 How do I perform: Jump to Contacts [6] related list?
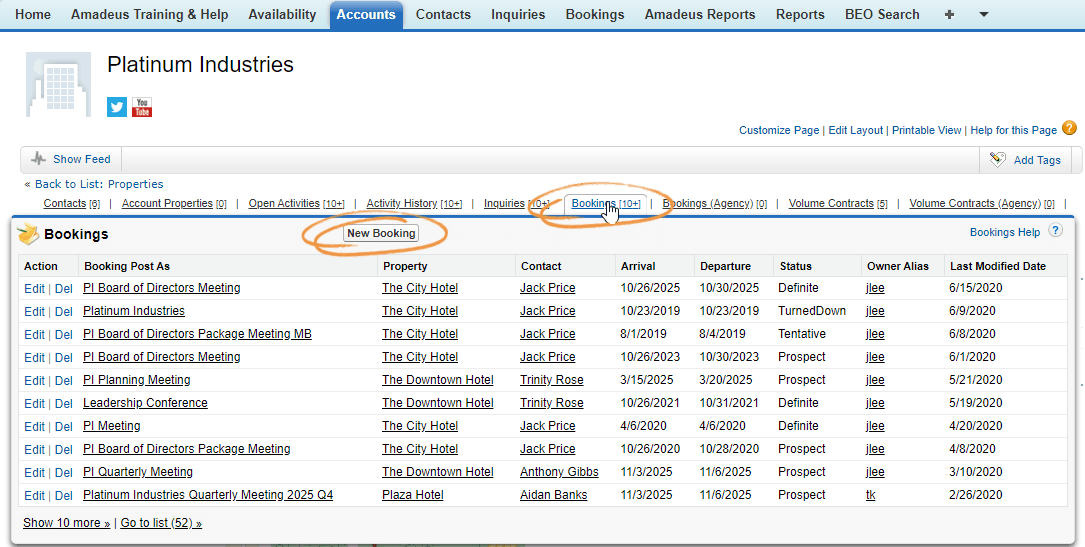coord(72,203)
